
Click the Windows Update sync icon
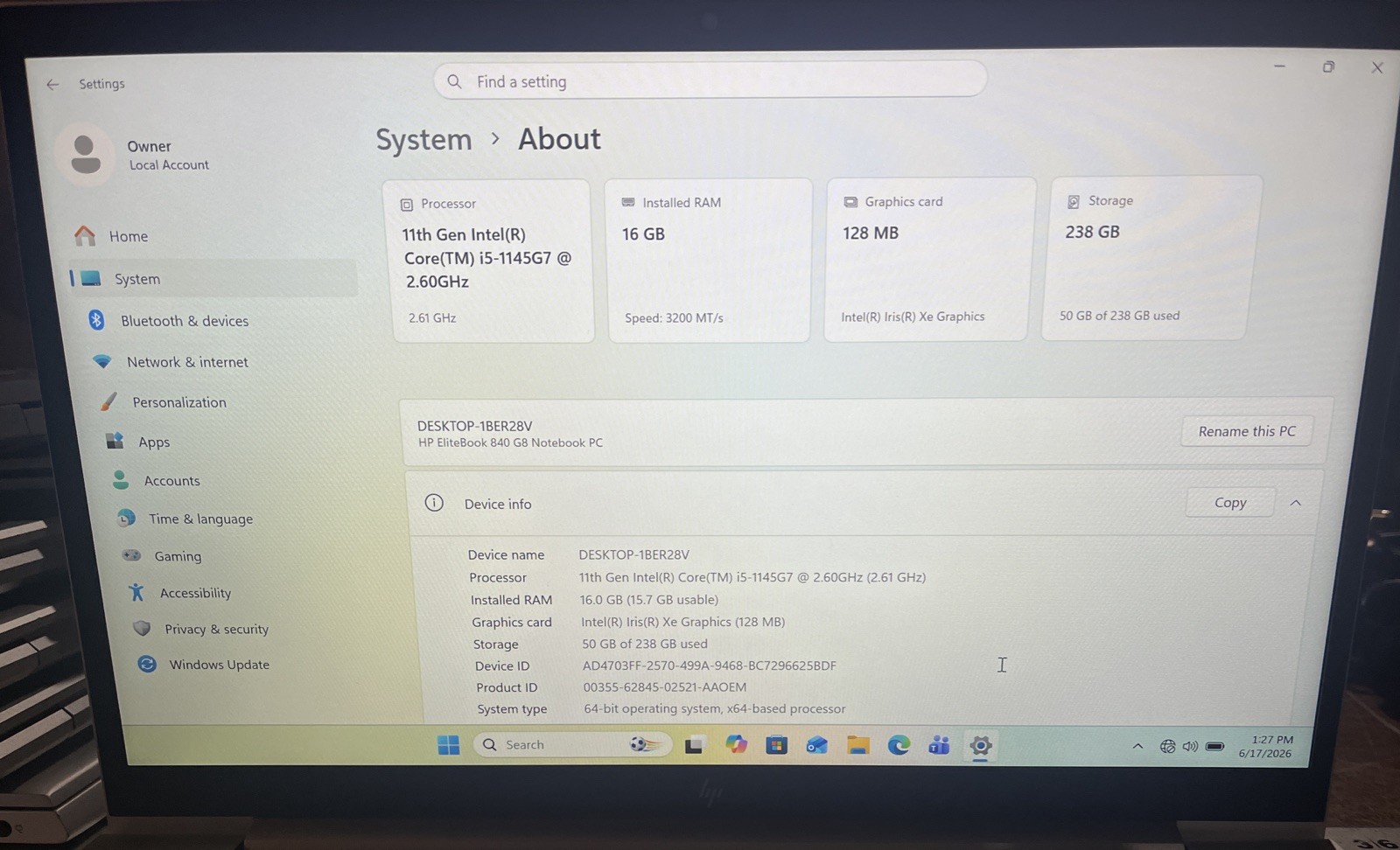pyautogui.click(x=147, y=664)
